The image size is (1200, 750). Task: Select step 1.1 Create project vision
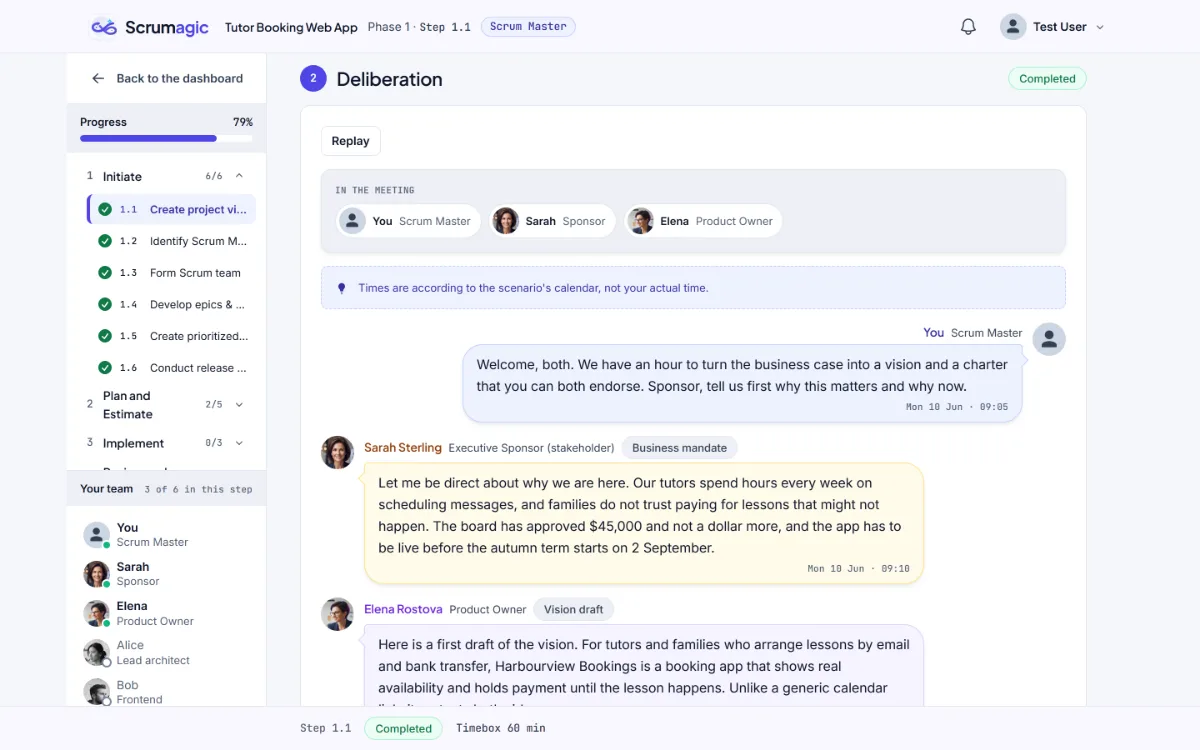171,210
